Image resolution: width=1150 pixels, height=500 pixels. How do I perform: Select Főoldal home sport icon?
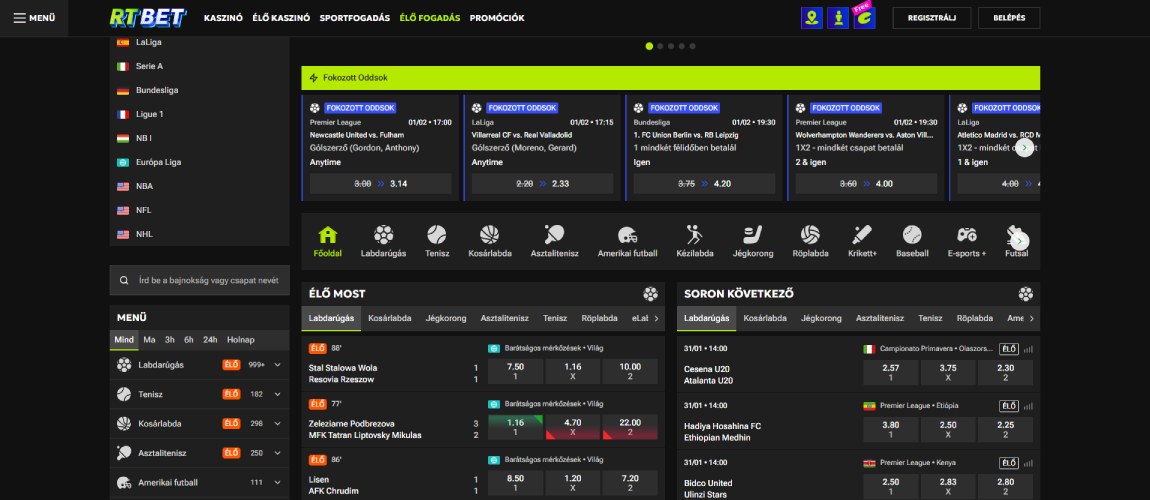[327, 241]
